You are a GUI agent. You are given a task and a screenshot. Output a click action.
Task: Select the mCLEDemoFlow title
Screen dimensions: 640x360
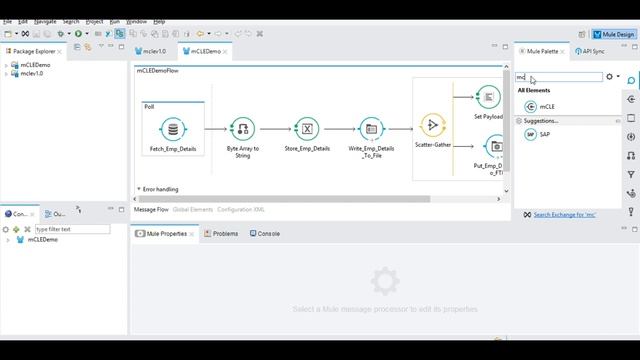click(x=158, y=71)
